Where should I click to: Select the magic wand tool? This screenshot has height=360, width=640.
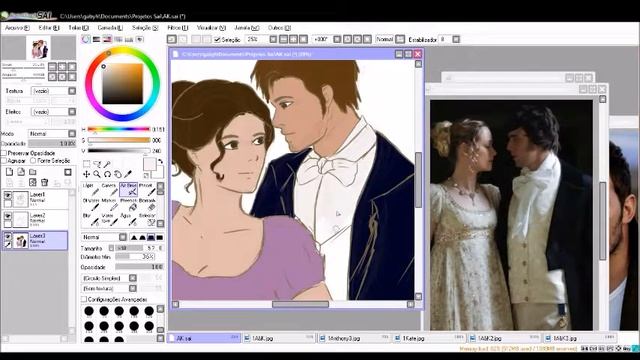[x=107, y=164]
